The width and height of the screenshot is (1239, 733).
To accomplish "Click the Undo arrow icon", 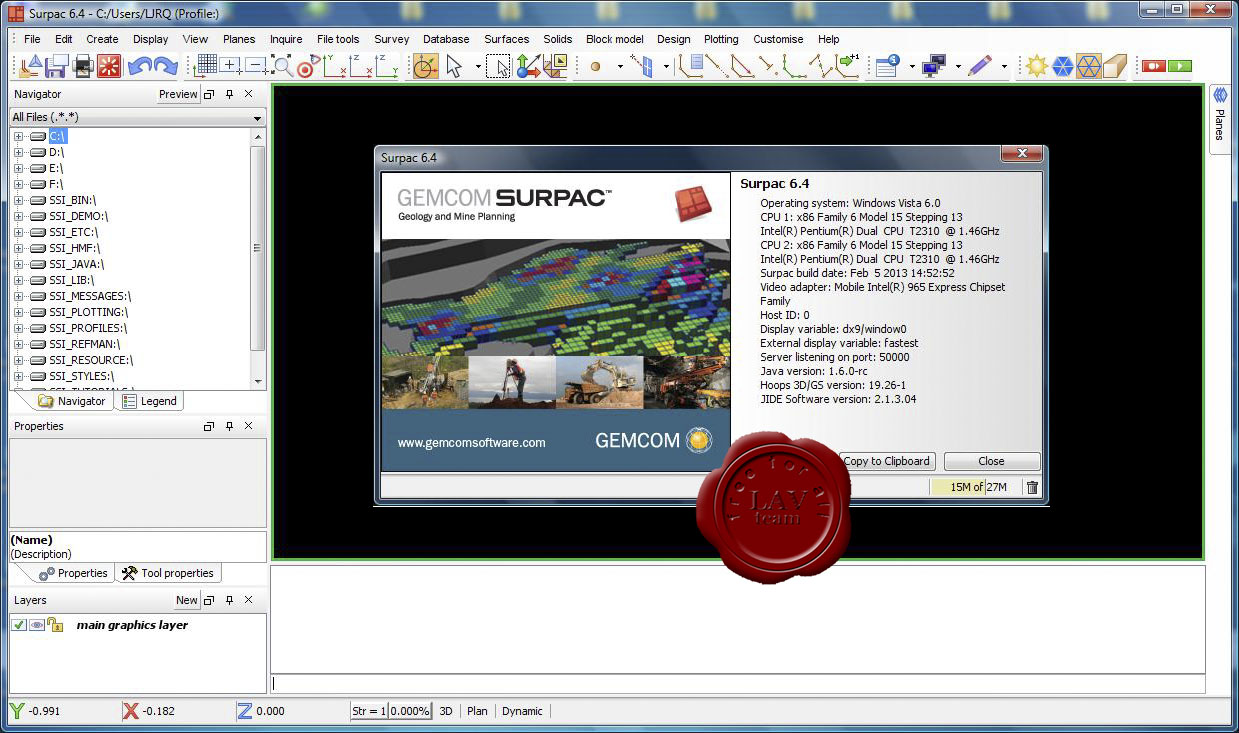I will tap(139, 66).
